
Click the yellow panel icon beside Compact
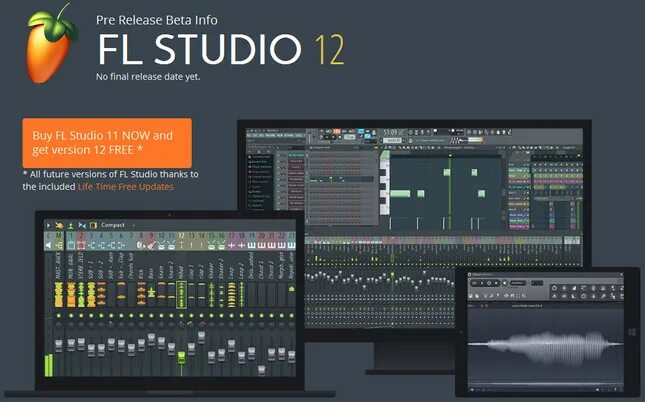(x=93, y=225)
